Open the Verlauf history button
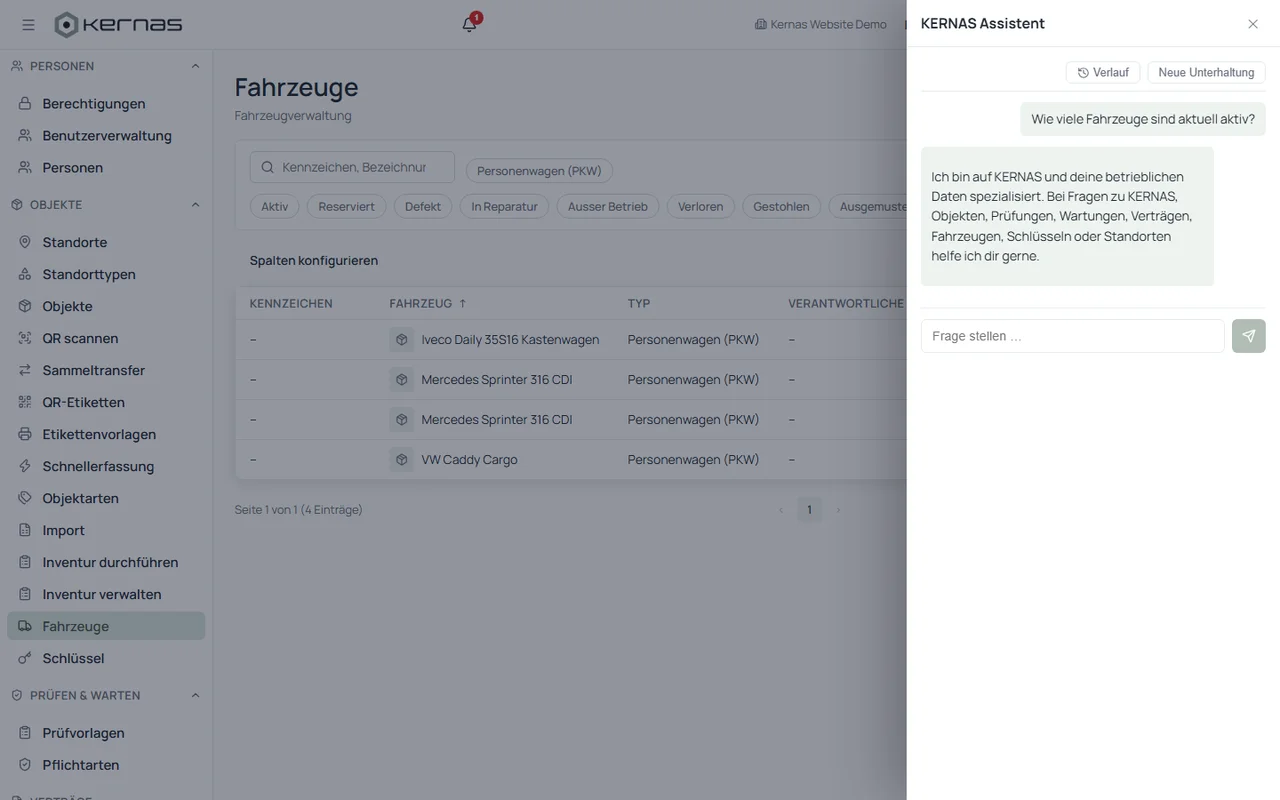This screenshot has height=800, width=1280. (x=1103, y=72)
